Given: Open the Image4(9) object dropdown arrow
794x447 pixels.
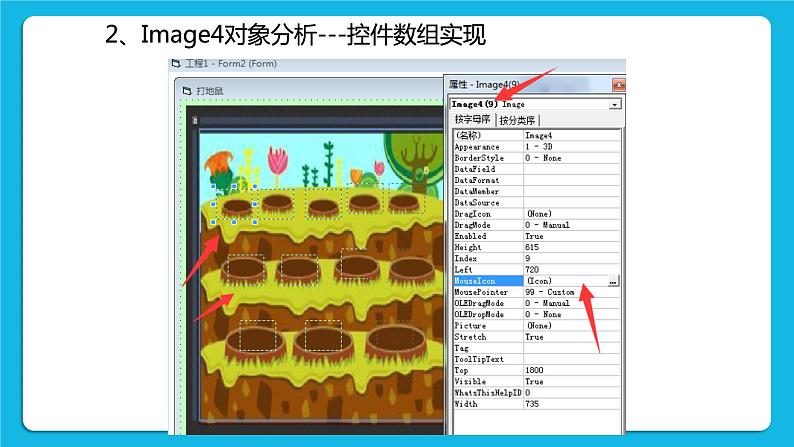Looking at the screenshot, I should click(614, 104).
